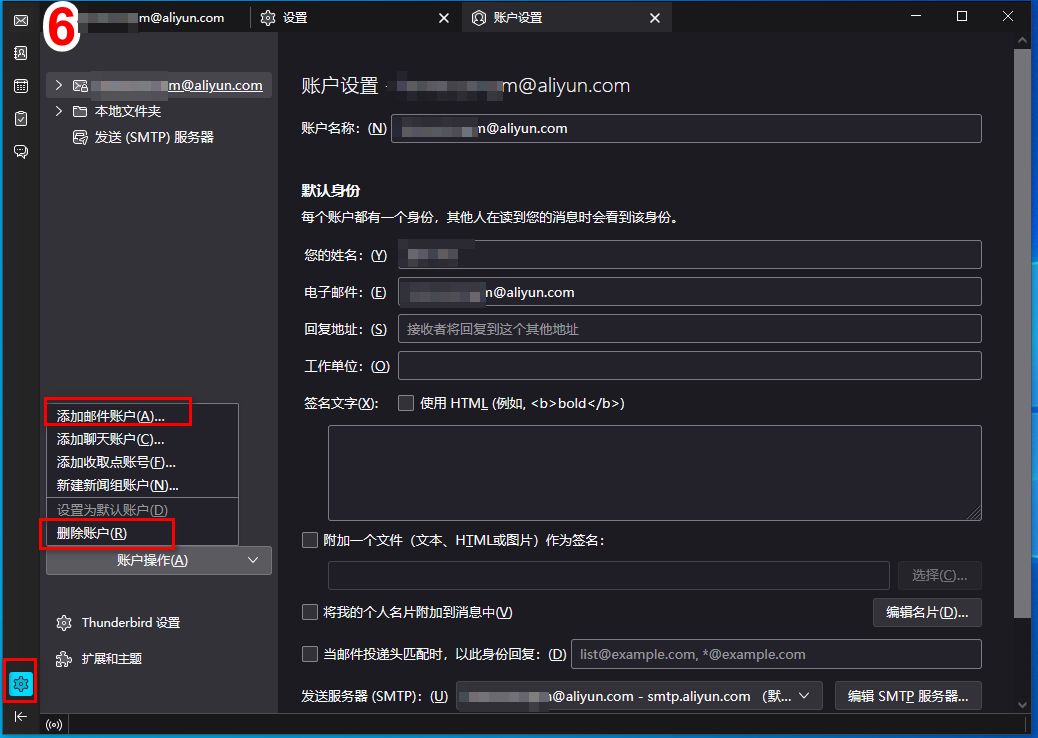The image size is (1038, 738).
Task: Choose 添加收取点账号(F)... menu entry
Action: click(142, 462)
